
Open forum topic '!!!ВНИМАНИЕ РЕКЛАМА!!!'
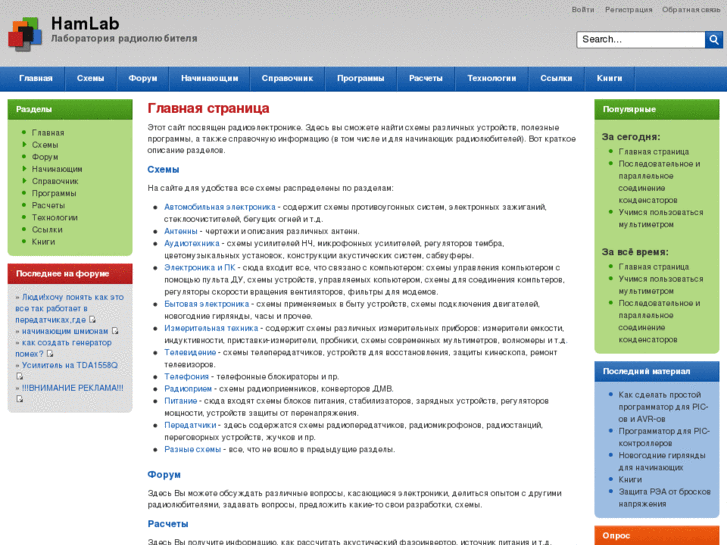[72, 388]
